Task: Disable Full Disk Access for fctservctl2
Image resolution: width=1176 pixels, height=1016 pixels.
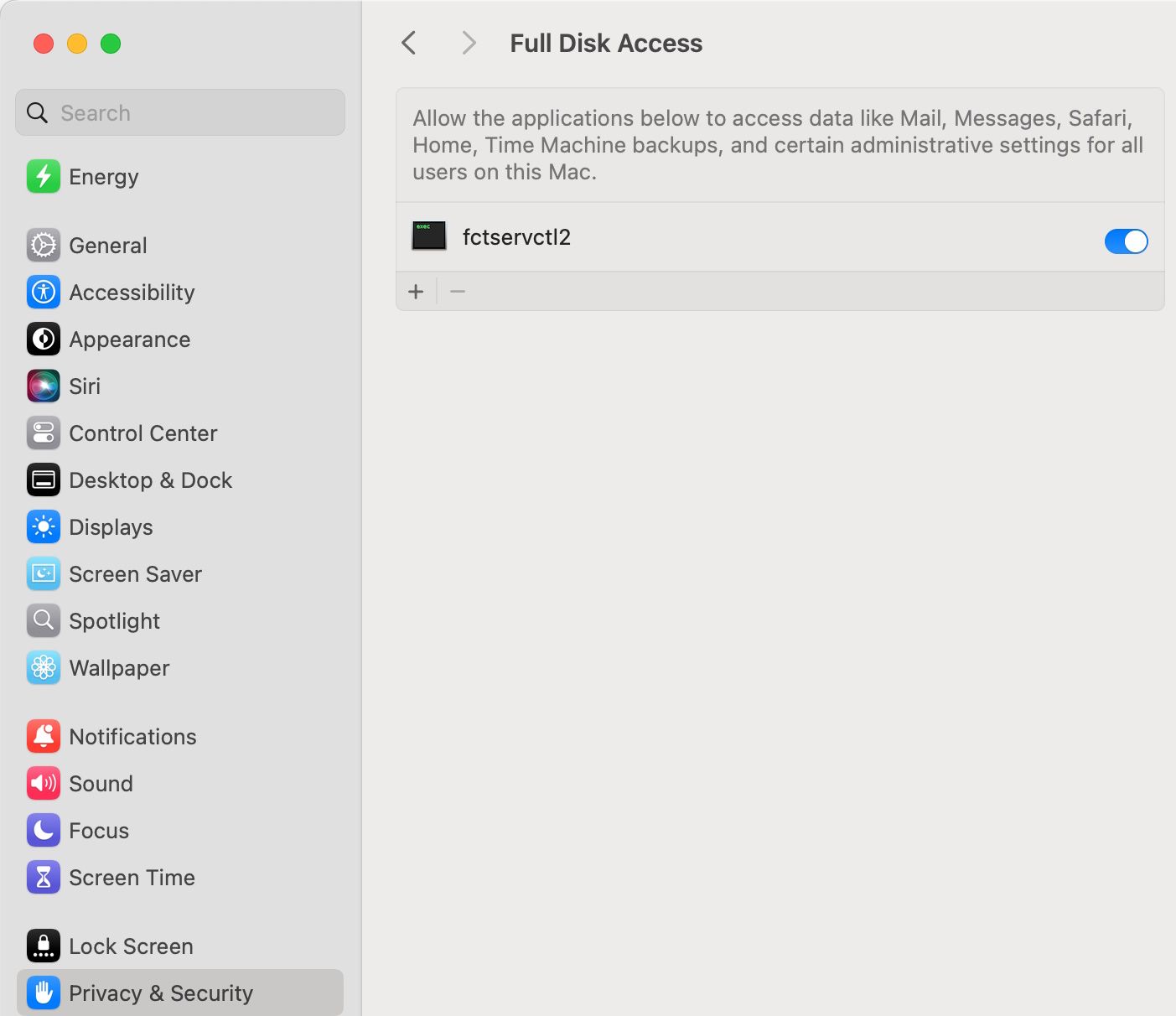Action: 1126,241
